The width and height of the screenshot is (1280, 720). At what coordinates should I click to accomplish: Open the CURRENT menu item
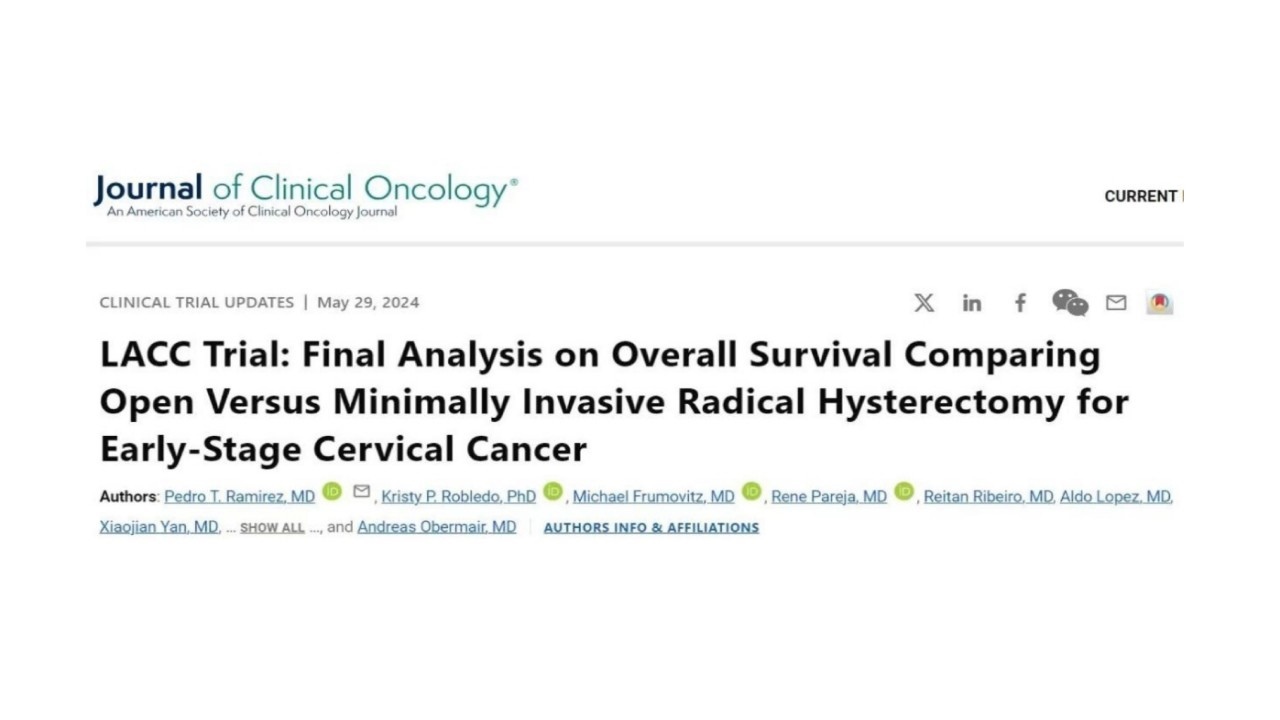pyautogui.click(x=1142, y=197)
